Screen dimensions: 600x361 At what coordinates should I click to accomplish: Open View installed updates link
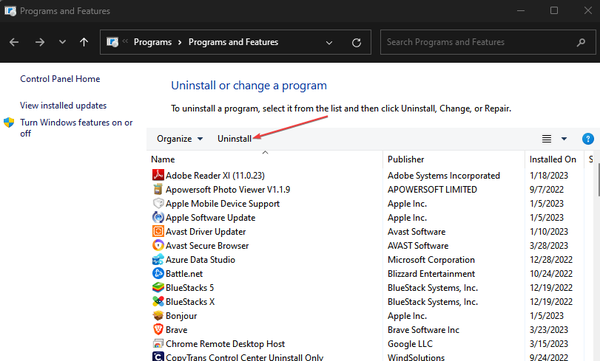(x=63, y=106)
